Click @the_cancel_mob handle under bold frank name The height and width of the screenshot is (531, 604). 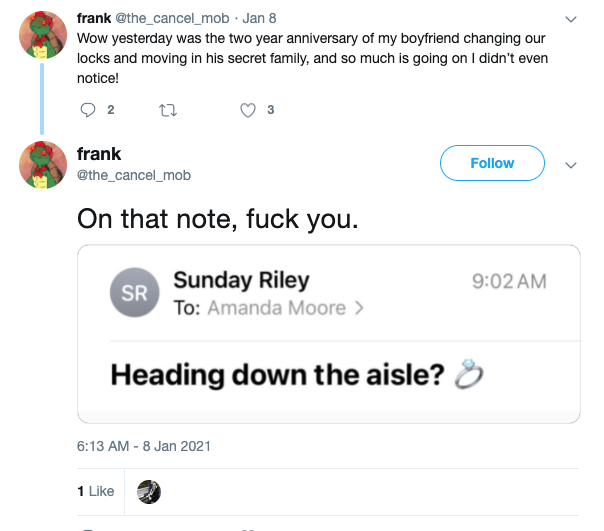pos(134,175)
